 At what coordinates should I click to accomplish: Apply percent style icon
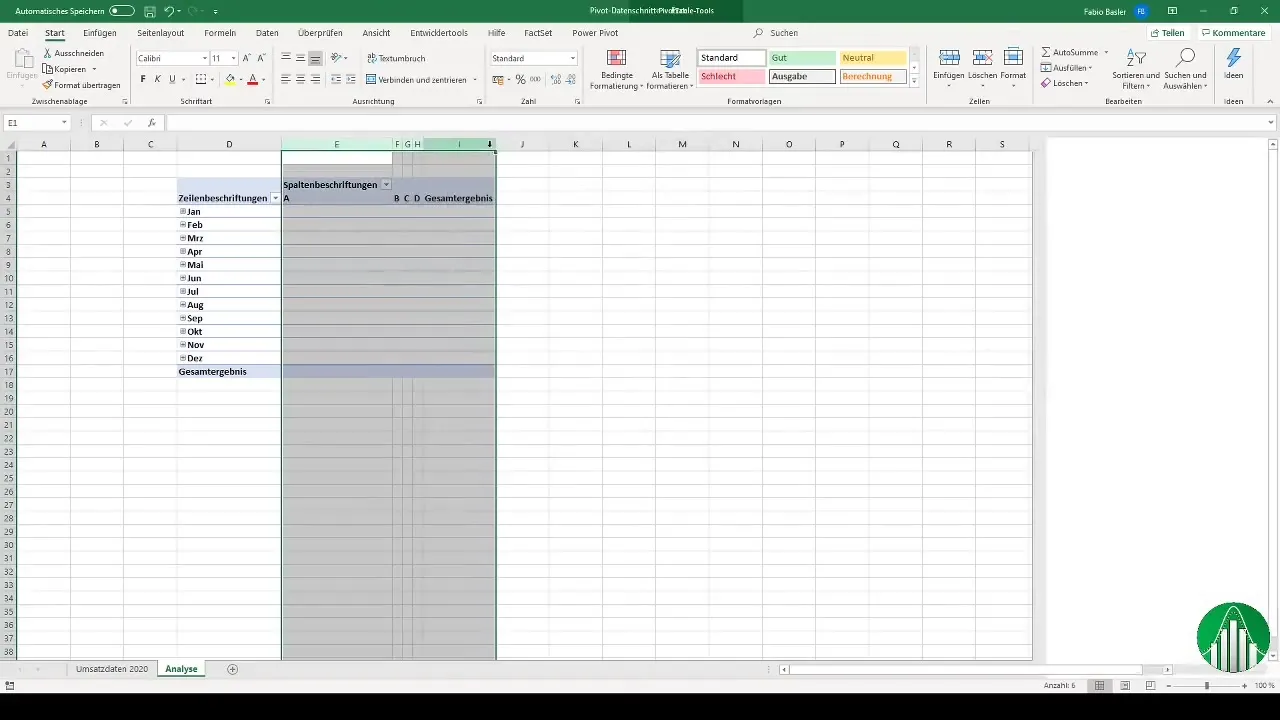pyautogui.click(x=520, y=79)
